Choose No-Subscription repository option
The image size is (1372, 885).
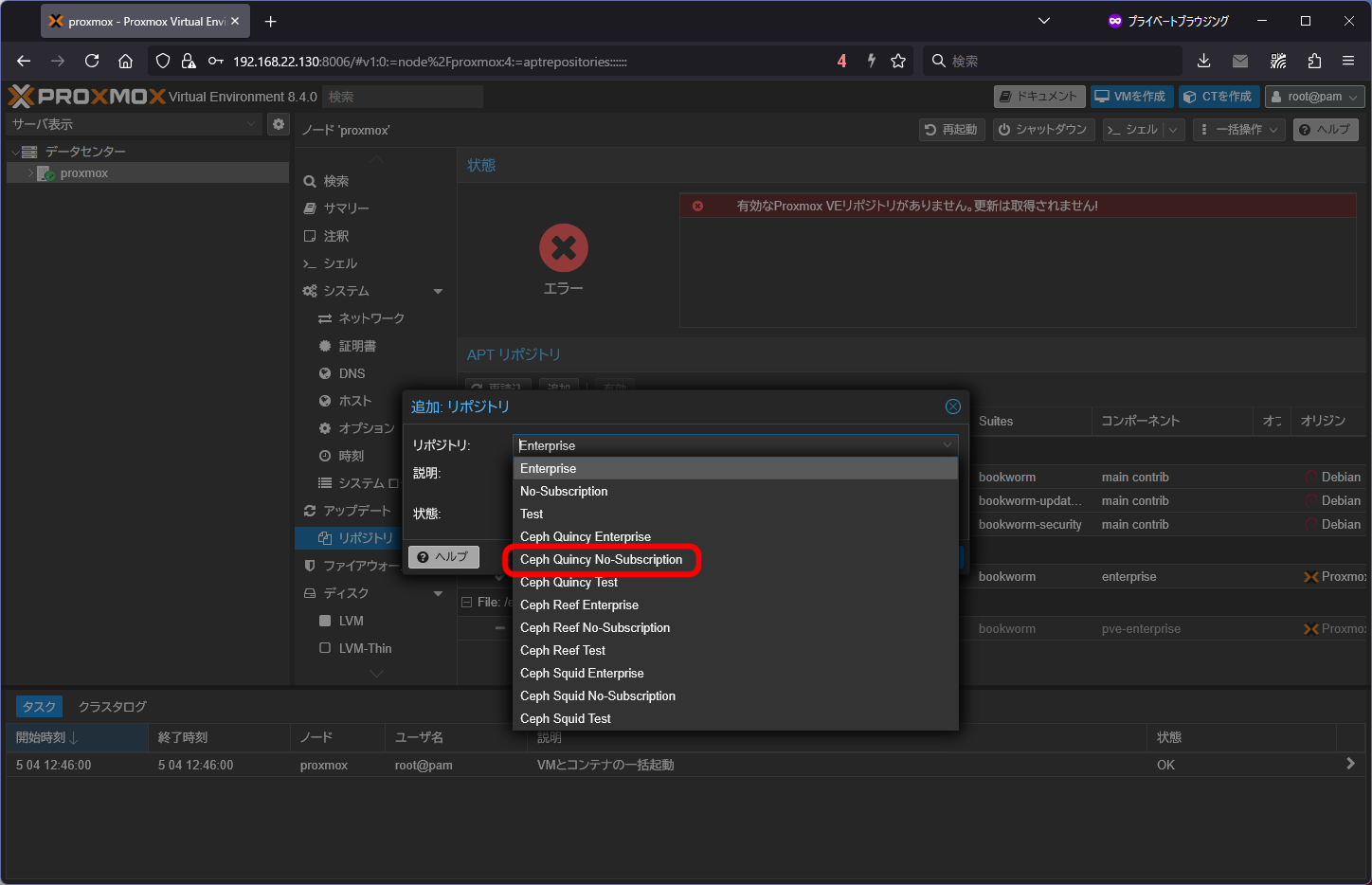(735, 492)
